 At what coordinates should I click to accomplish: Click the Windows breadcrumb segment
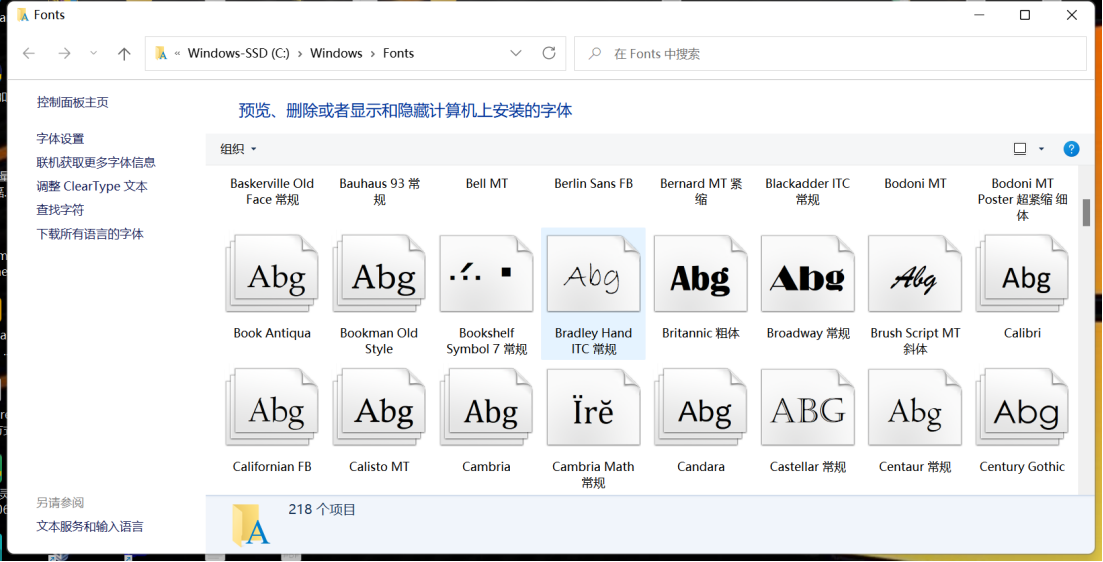click(x=336, y=53)
